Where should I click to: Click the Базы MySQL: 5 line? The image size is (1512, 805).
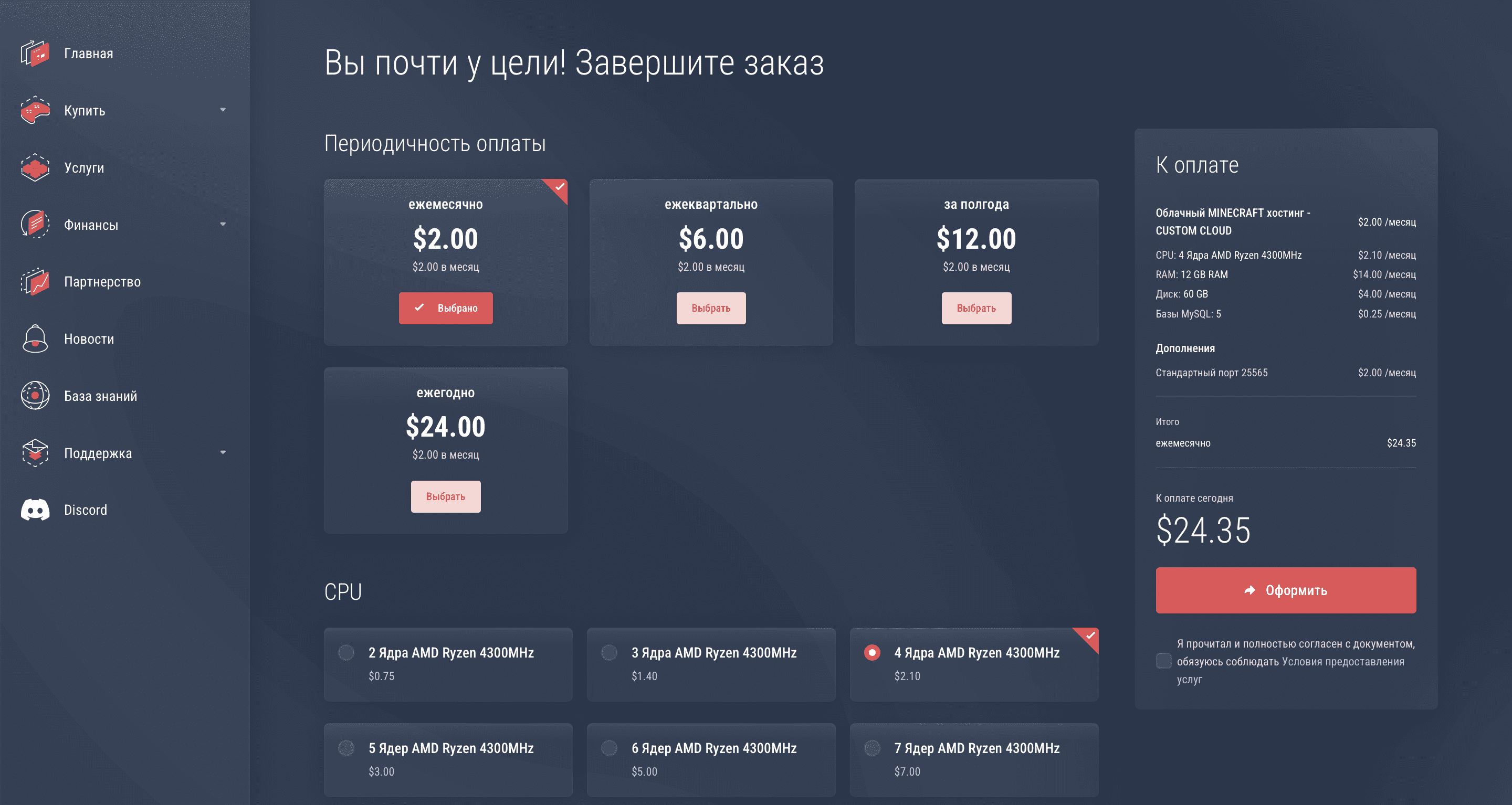click(1285, 314)
